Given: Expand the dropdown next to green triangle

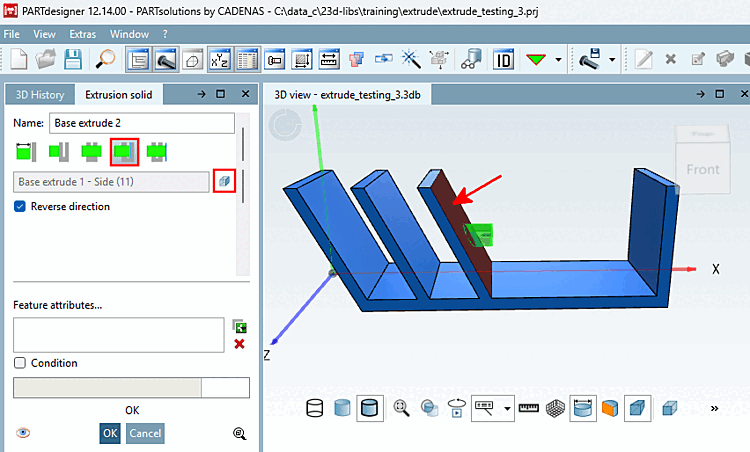Looking at the screenshot, I should click(558, 60).
